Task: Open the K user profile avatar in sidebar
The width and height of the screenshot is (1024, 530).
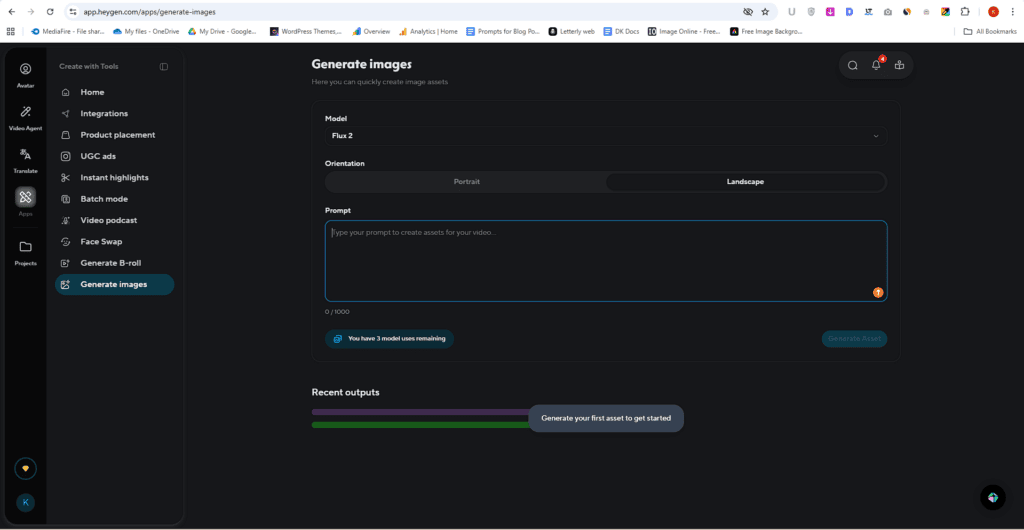Action: [25, 502]
